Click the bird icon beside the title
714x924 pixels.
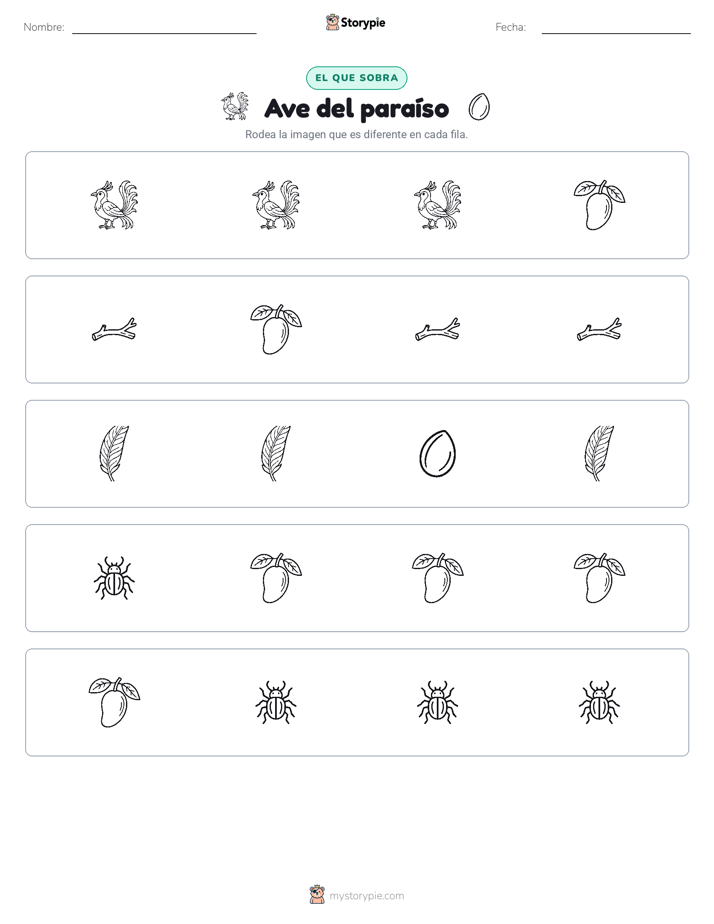pos(235,106)
